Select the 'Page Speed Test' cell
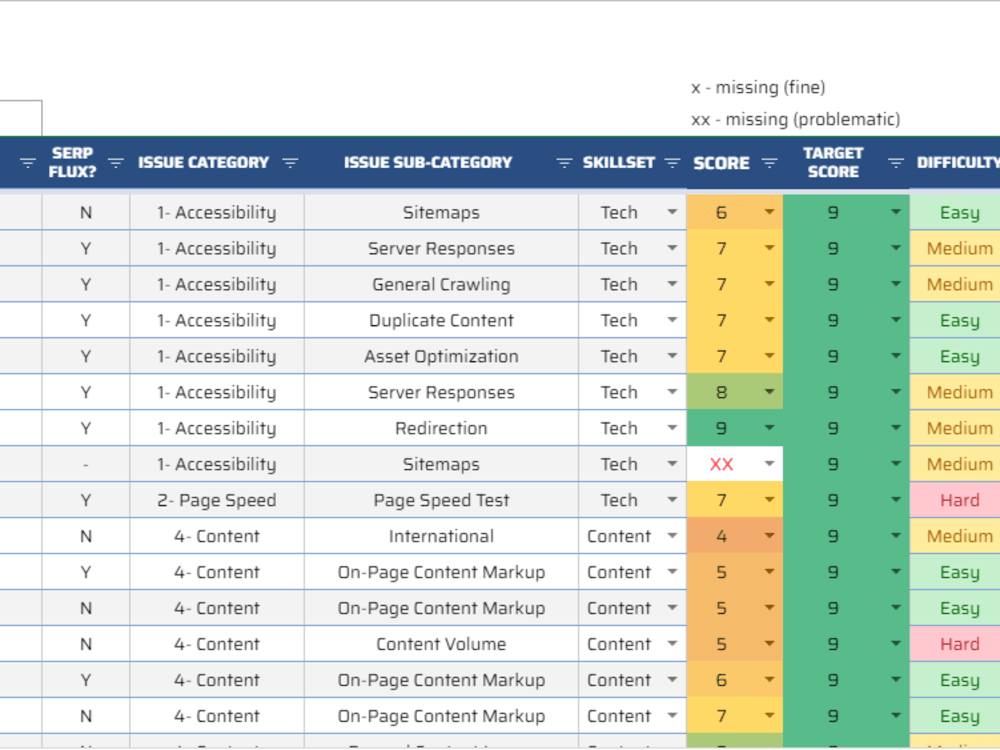Image resolution: width=1000 pixels, height=750 pixels. click(441, 501)
